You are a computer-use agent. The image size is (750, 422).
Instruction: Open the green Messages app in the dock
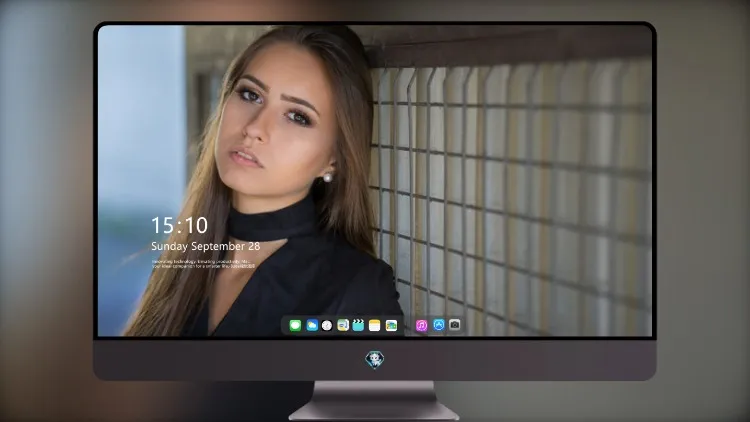(x=295, y=326)
